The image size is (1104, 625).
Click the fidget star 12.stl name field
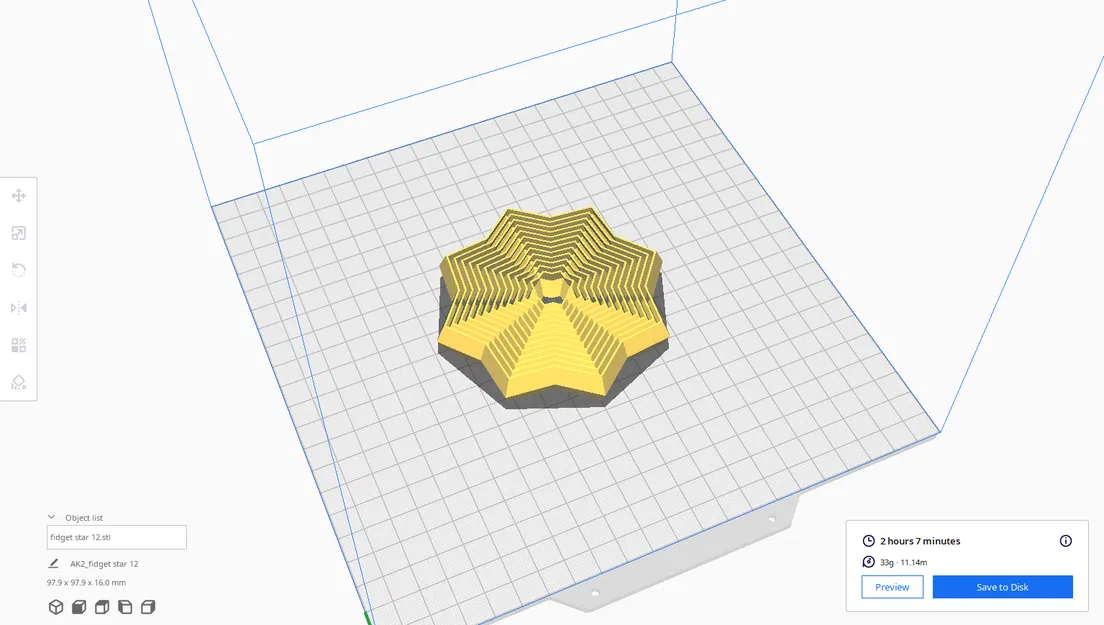[x=116, y=537]
